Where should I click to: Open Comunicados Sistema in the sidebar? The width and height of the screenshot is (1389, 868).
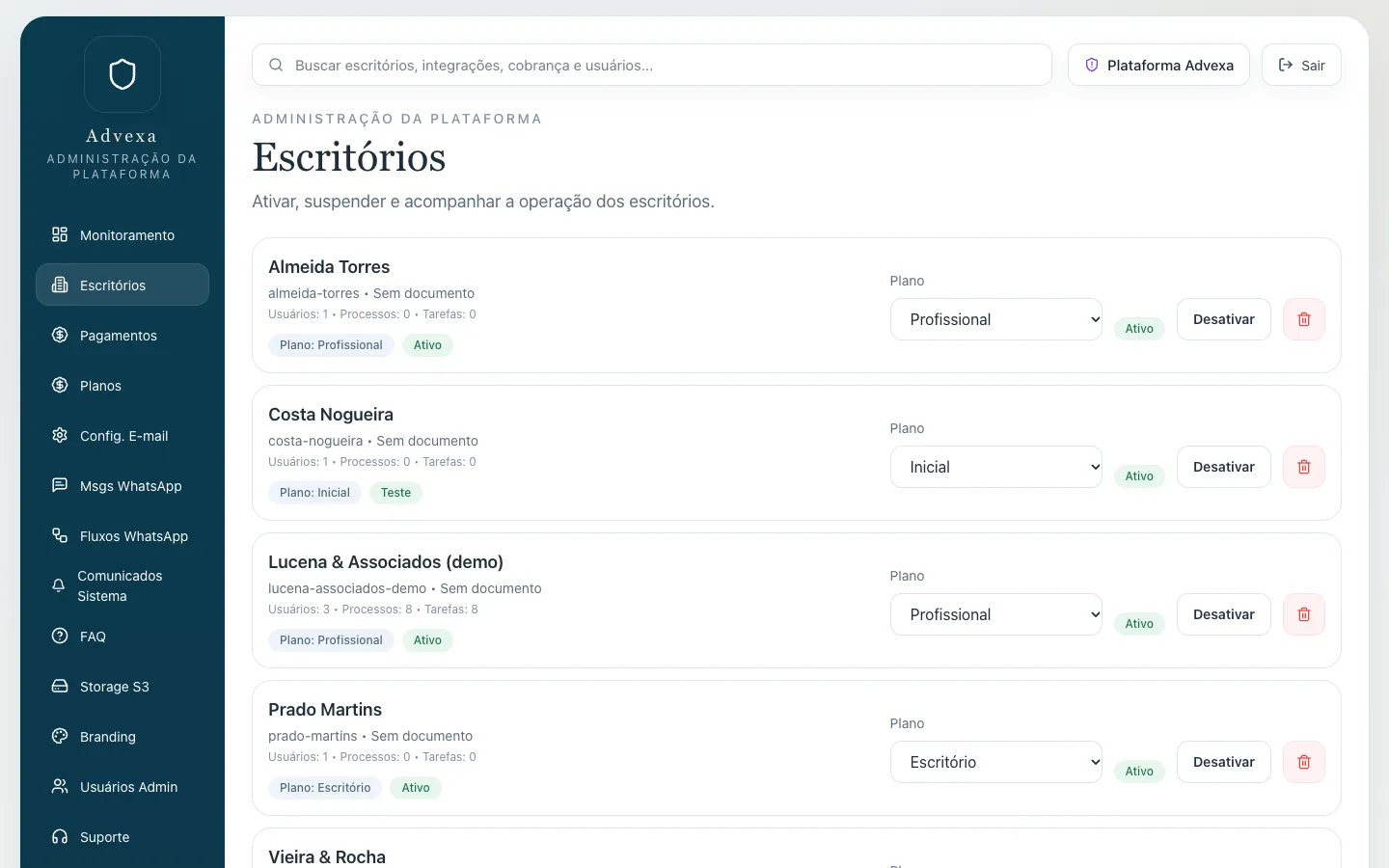pyautogui.click(x=123, y=585)
